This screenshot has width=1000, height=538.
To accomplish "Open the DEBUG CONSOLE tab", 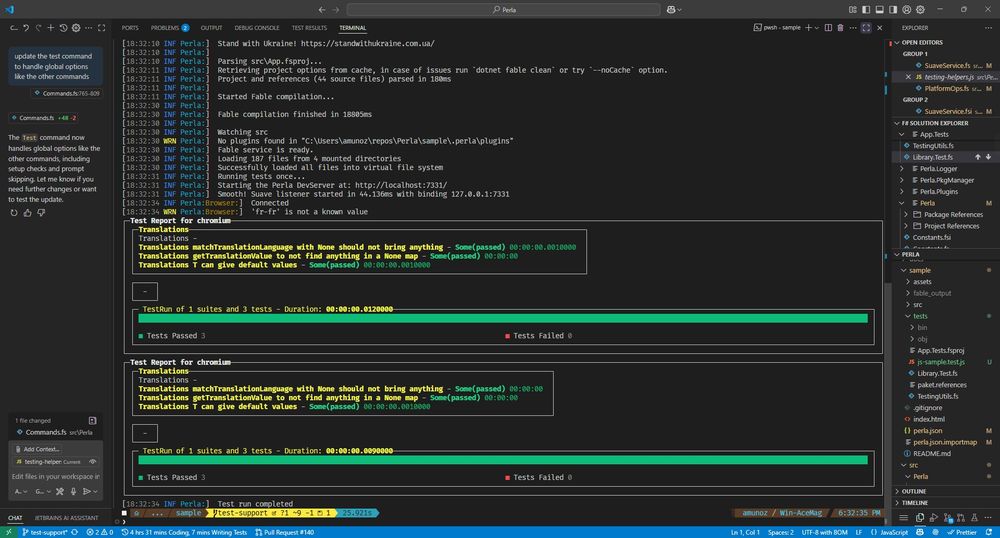I will tap(256, 28).
